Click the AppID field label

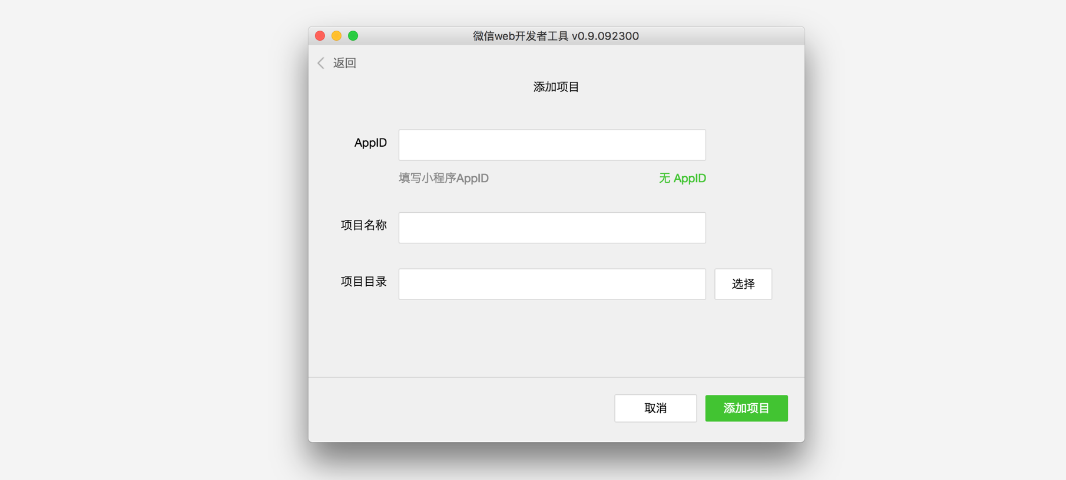coord(371,143)
